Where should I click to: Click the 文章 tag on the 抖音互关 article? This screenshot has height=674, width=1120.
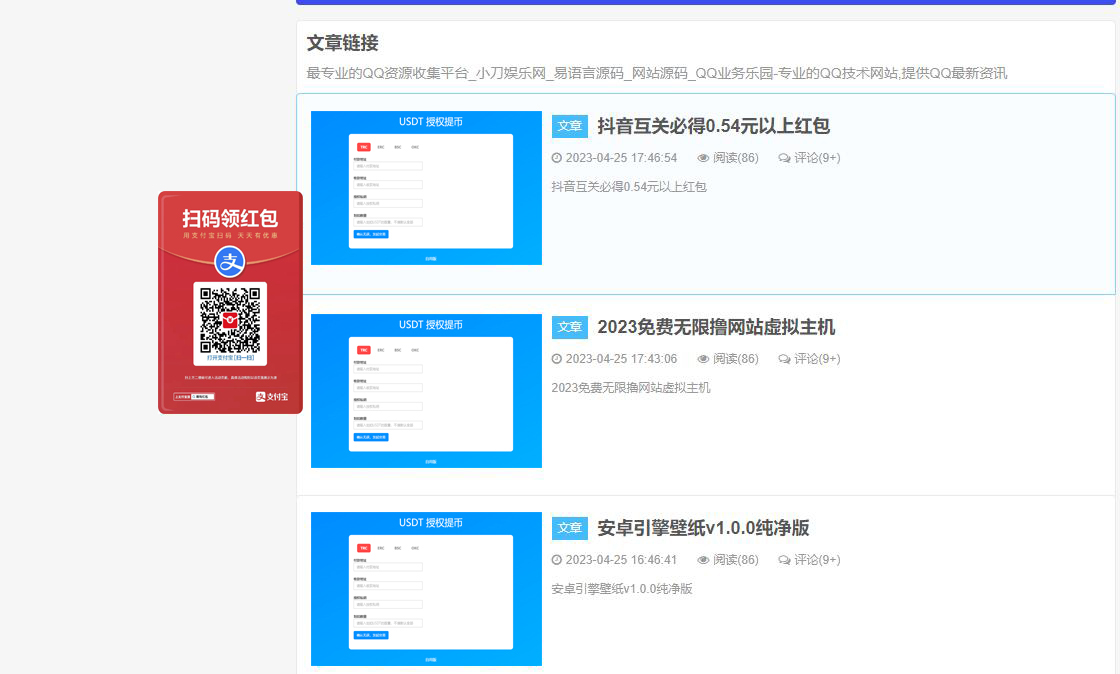(570, 126)
